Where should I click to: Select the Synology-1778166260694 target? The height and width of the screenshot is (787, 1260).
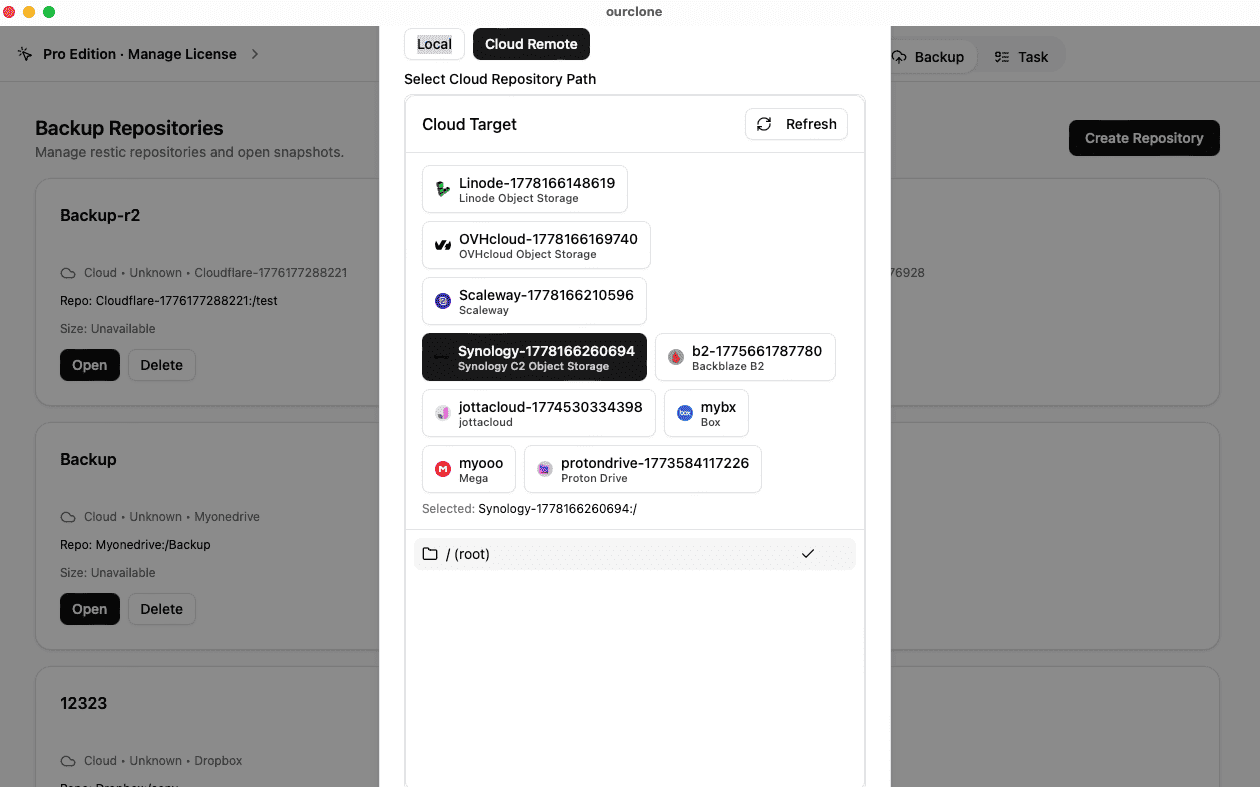tap(534, 357)
